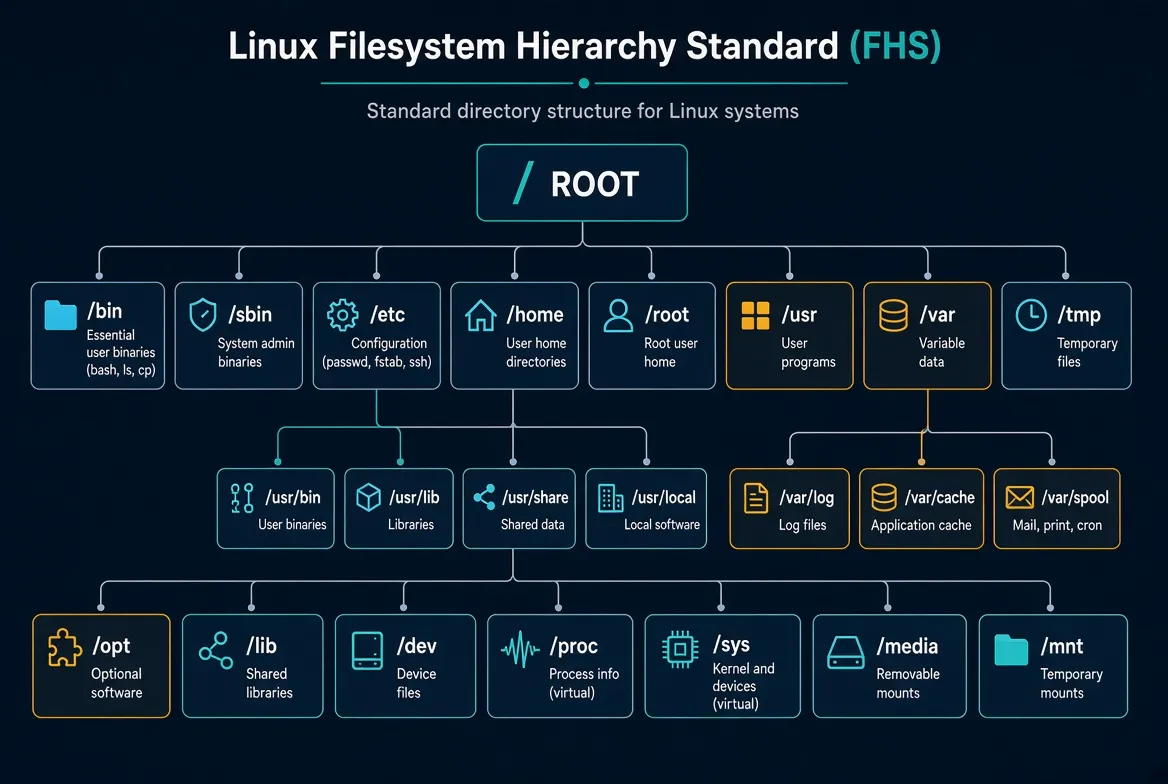Viewport: 1168px width, 784px height.
Task: Select the database icon beside /var/cache
Action: tap(884, 498)
